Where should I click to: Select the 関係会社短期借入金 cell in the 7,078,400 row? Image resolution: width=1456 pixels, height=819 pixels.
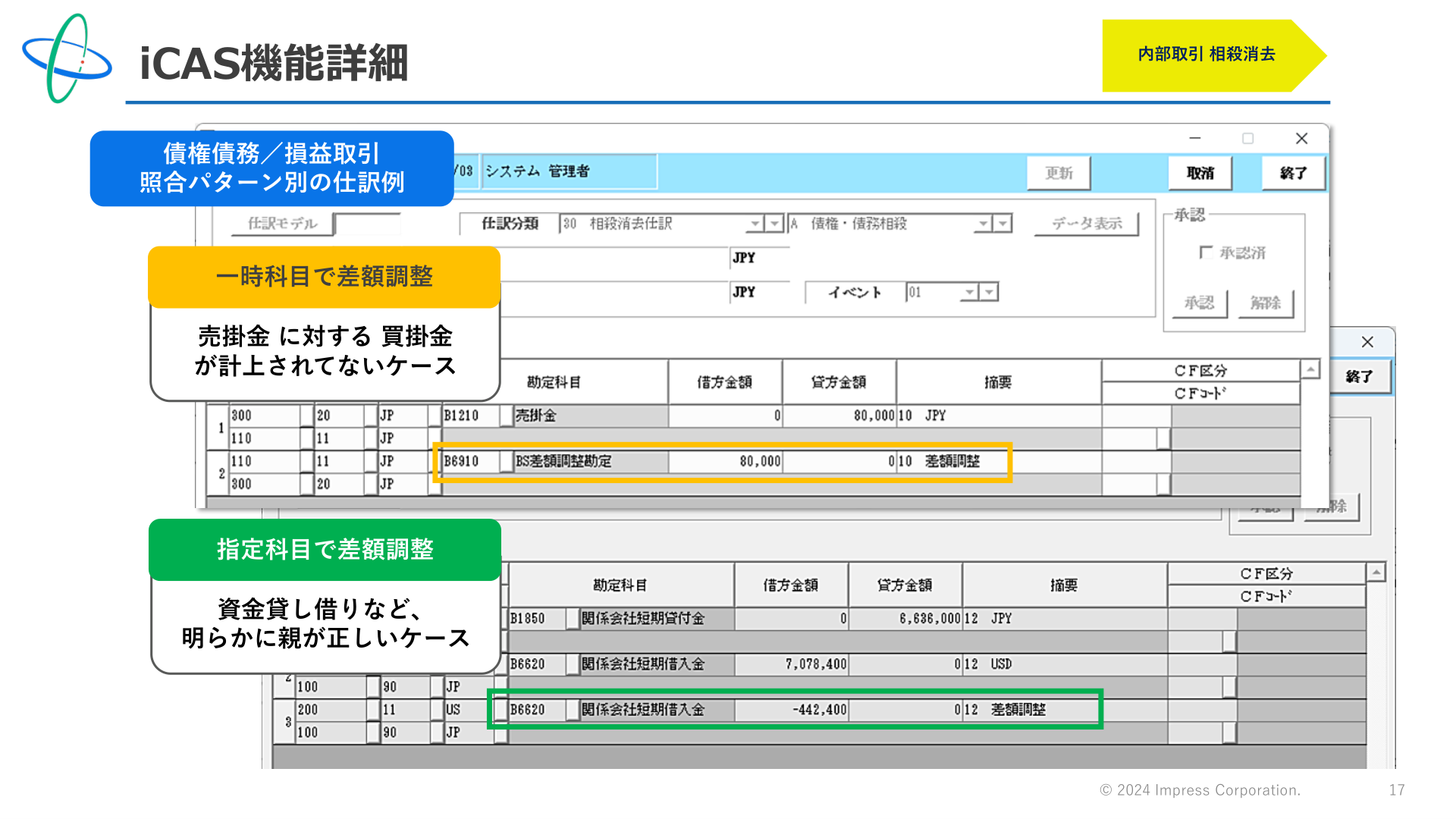click(657, 664)
